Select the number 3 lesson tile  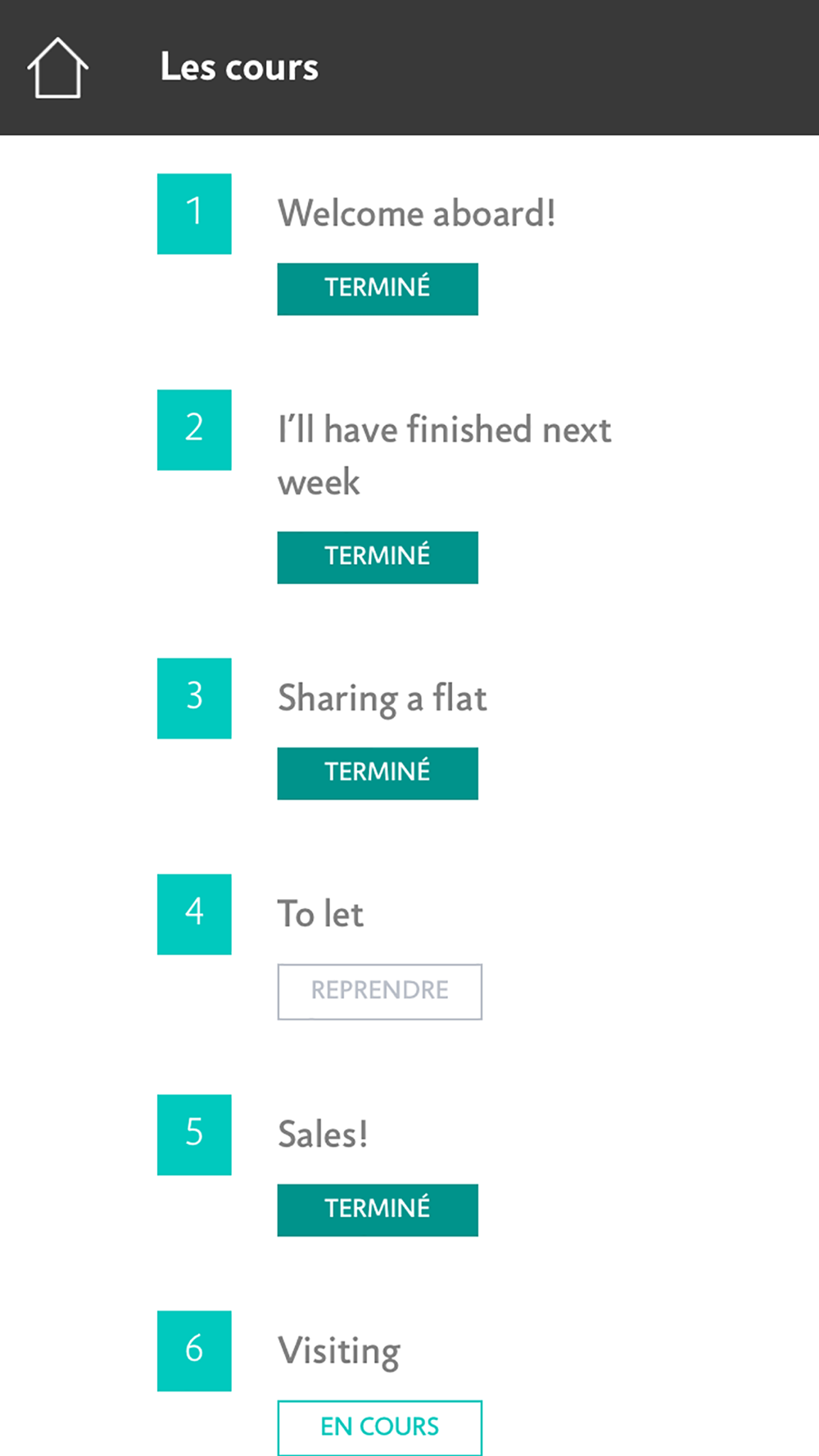click(x=194, y=699)
